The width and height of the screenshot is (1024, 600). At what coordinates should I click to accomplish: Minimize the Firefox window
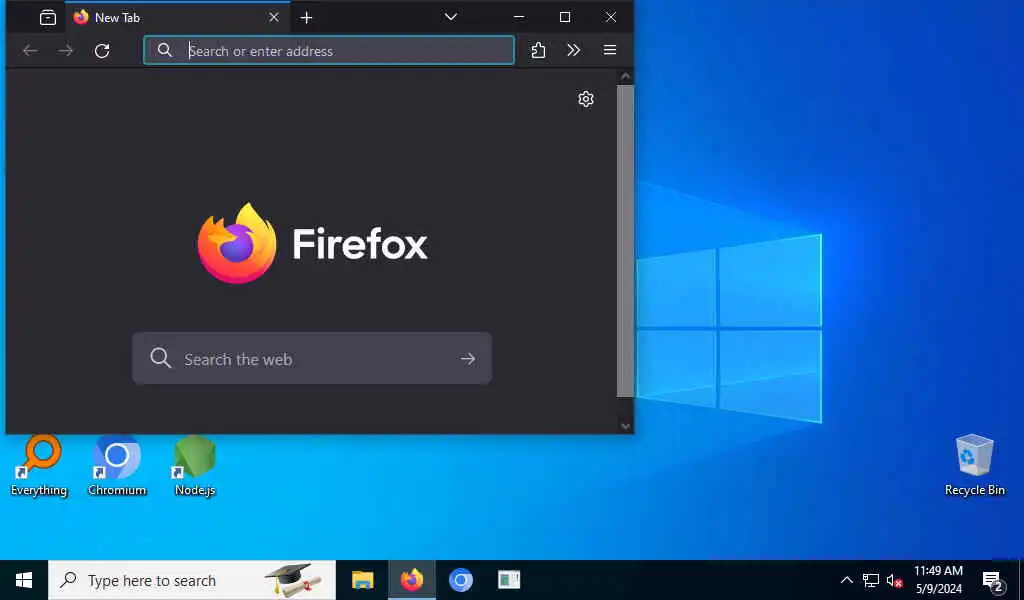click(x=519, y=17)
